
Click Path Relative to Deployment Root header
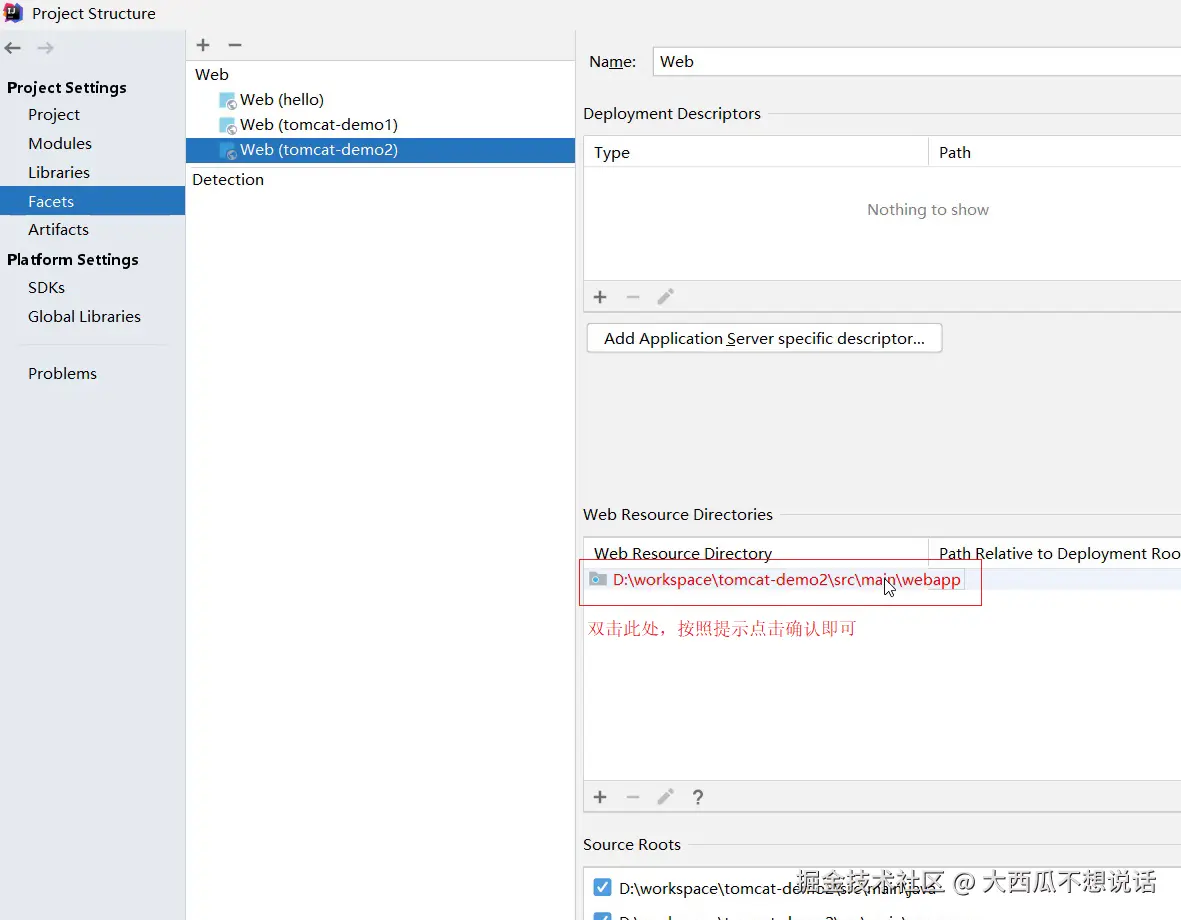point(1055,553)
